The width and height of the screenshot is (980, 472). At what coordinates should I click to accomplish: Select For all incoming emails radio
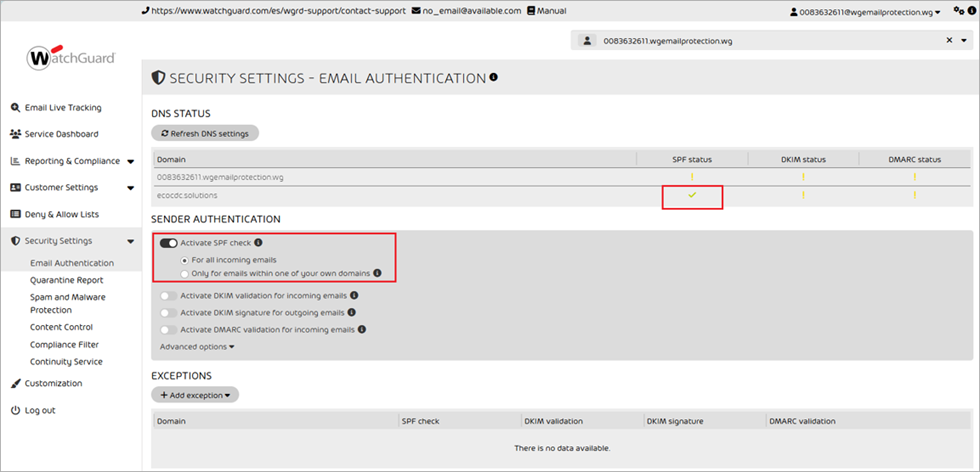184,259
